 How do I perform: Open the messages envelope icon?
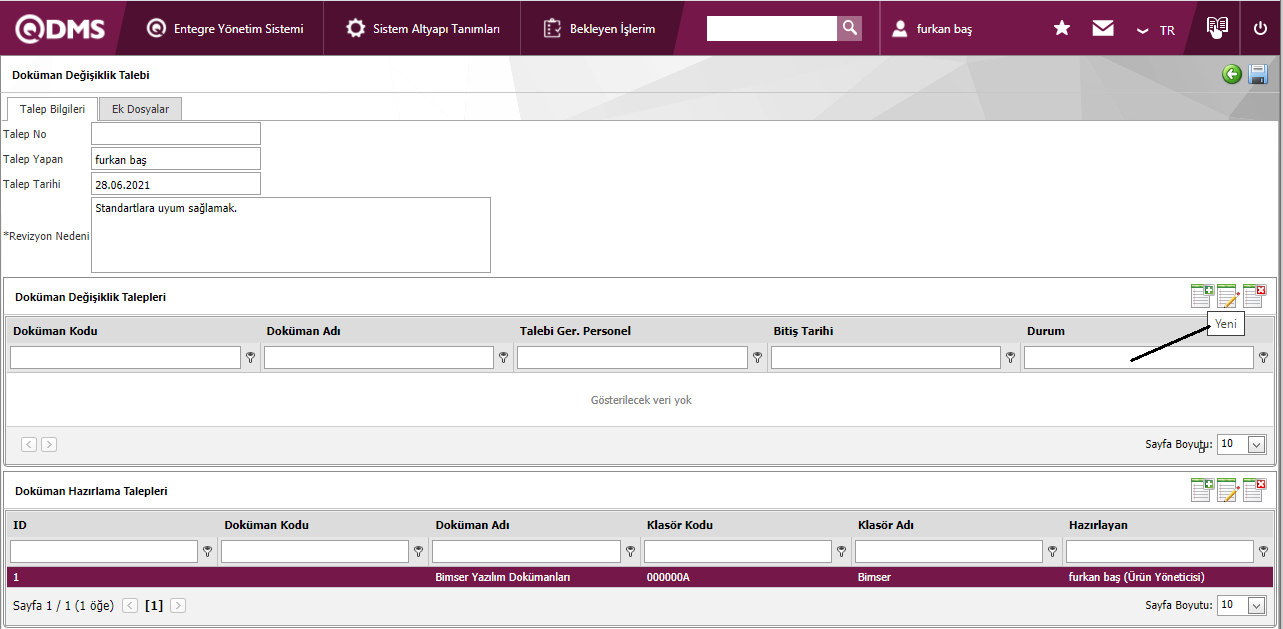click(1103, 29)
